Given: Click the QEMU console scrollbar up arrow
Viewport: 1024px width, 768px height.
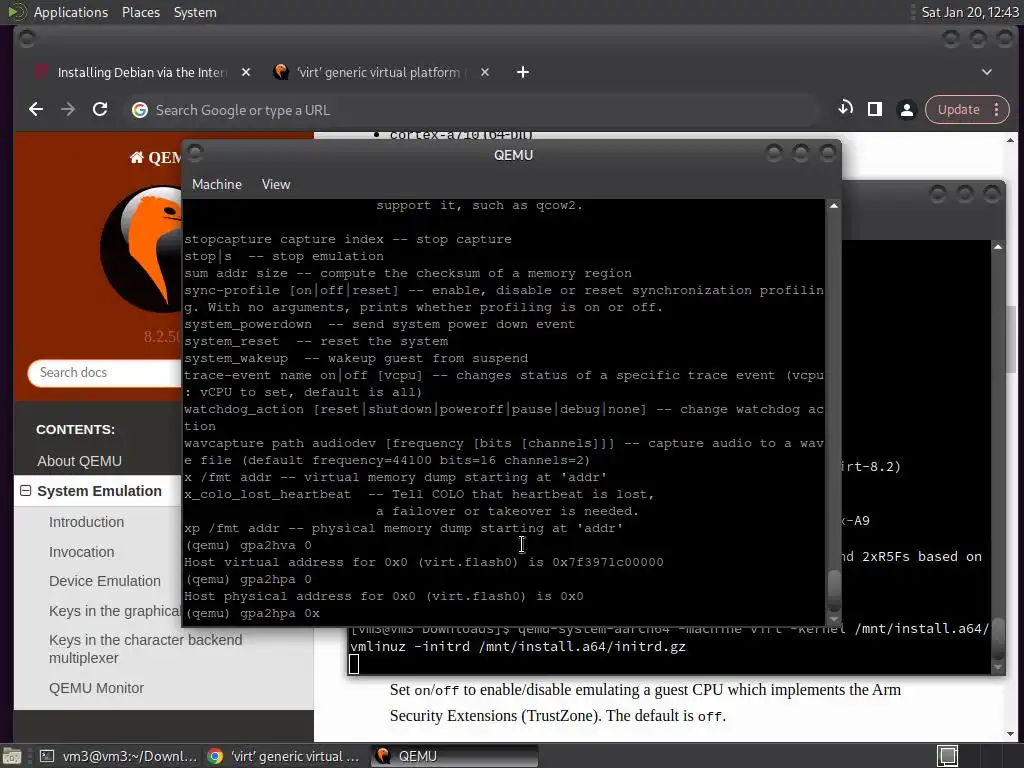Looking at the screenshot, I should click(x=834, y=206).
